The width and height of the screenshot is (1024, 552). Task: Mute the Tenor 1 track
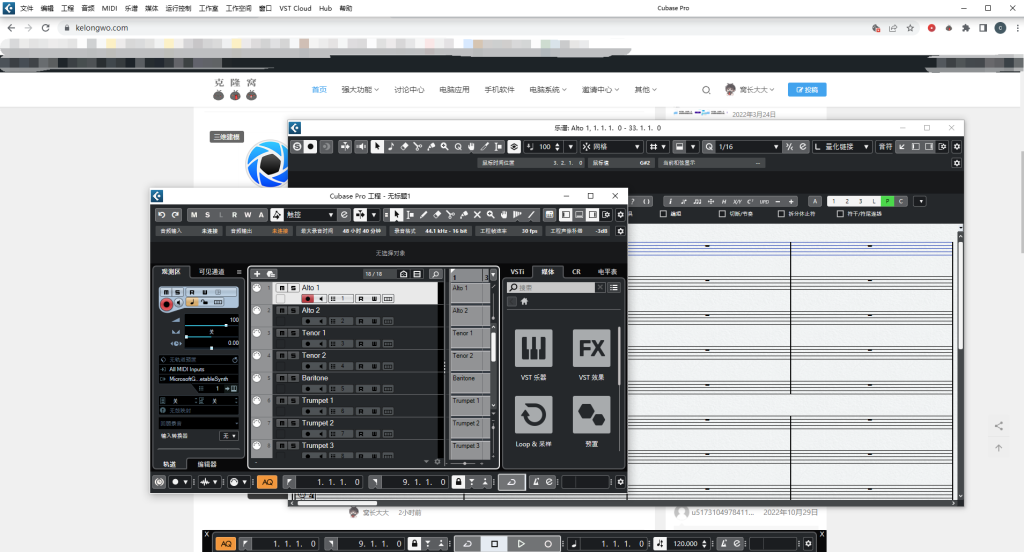click(282, 333)
